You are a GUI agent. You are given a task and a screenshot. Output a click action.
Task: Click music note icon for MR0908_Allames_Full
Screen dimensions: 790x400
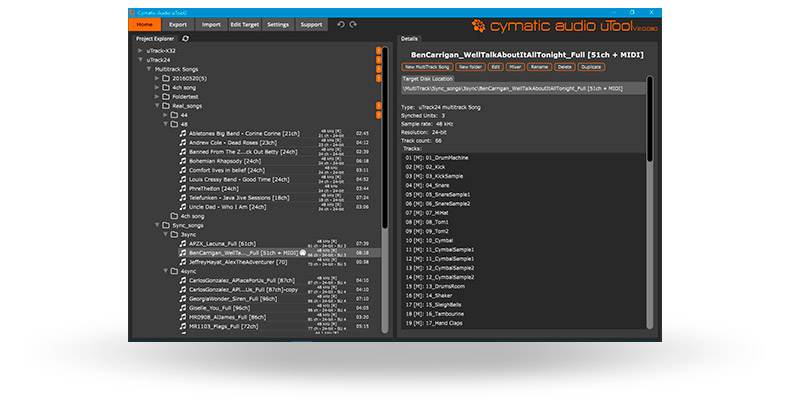183,317
